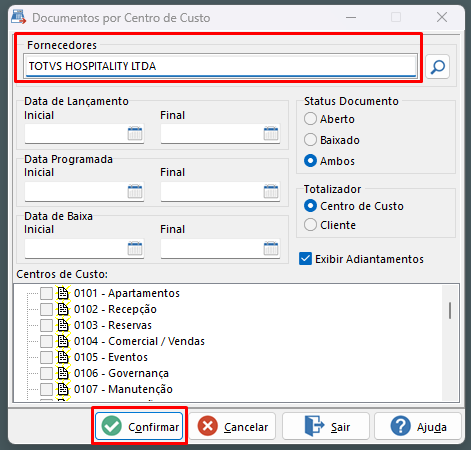Open calendar for Data de Lançamento Final
This screenshot has height=450, width=471.
[271, 133]
